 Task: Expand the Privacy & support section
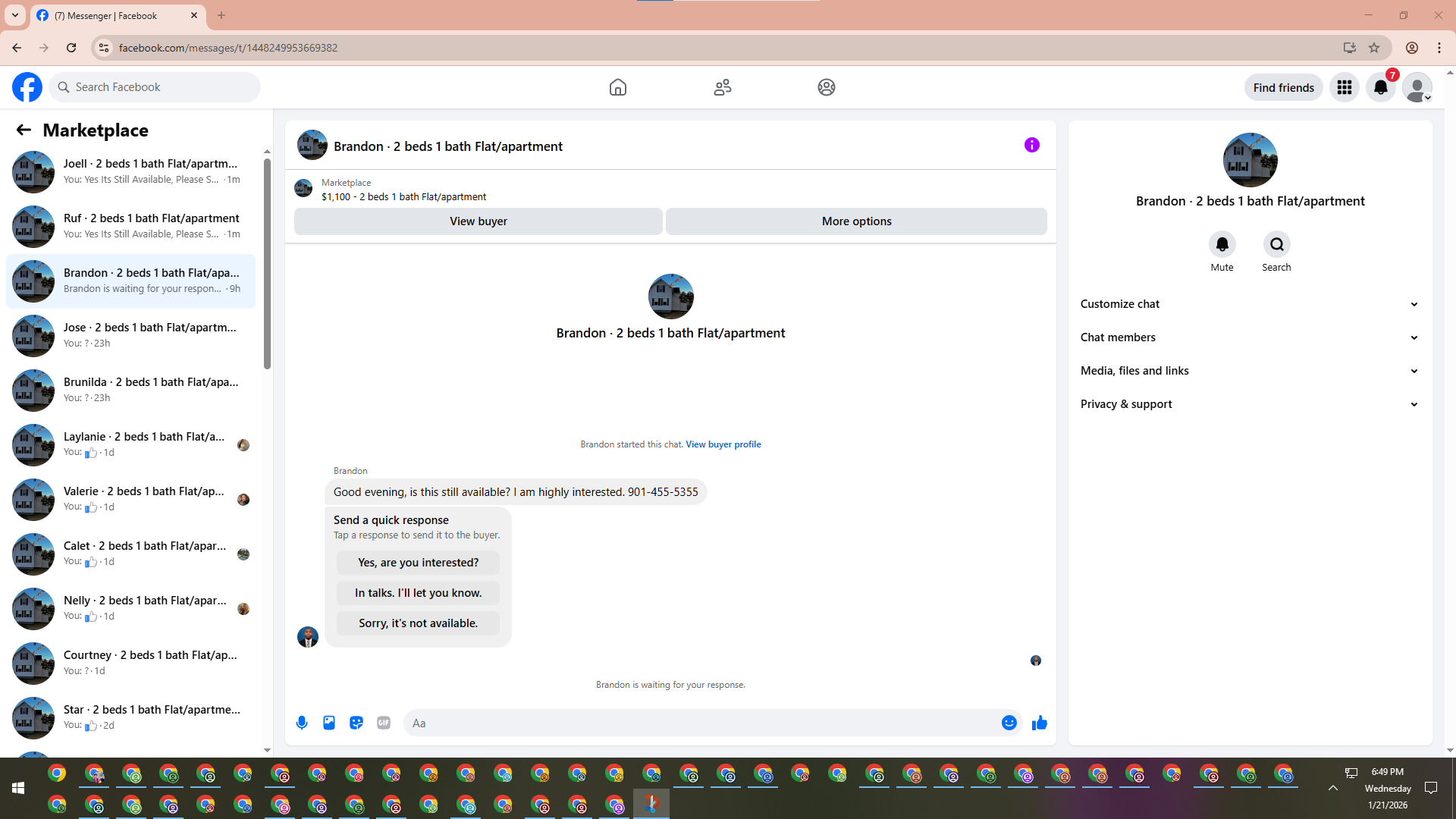tap(1250, 404)
